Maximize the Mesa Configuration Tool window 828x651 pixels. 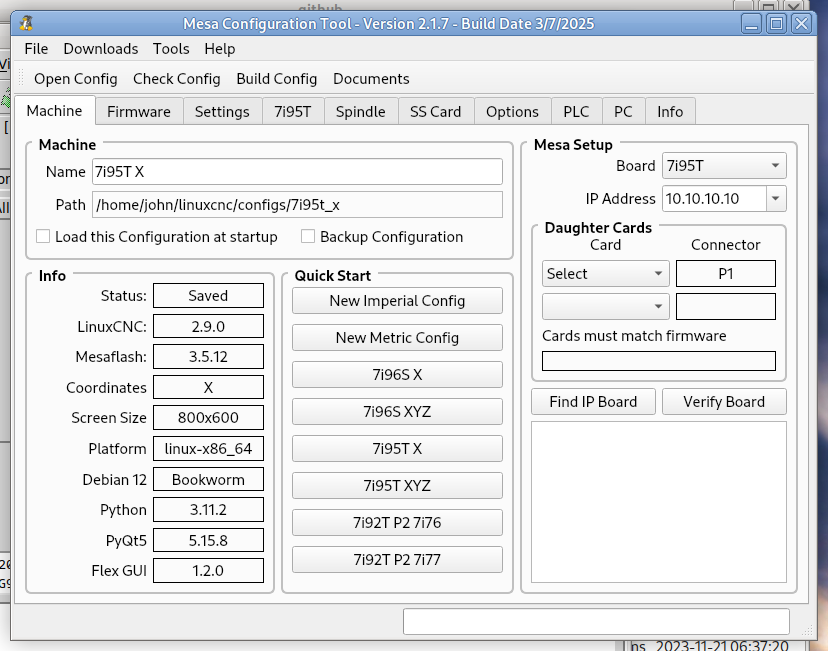(x=776, y=24)
